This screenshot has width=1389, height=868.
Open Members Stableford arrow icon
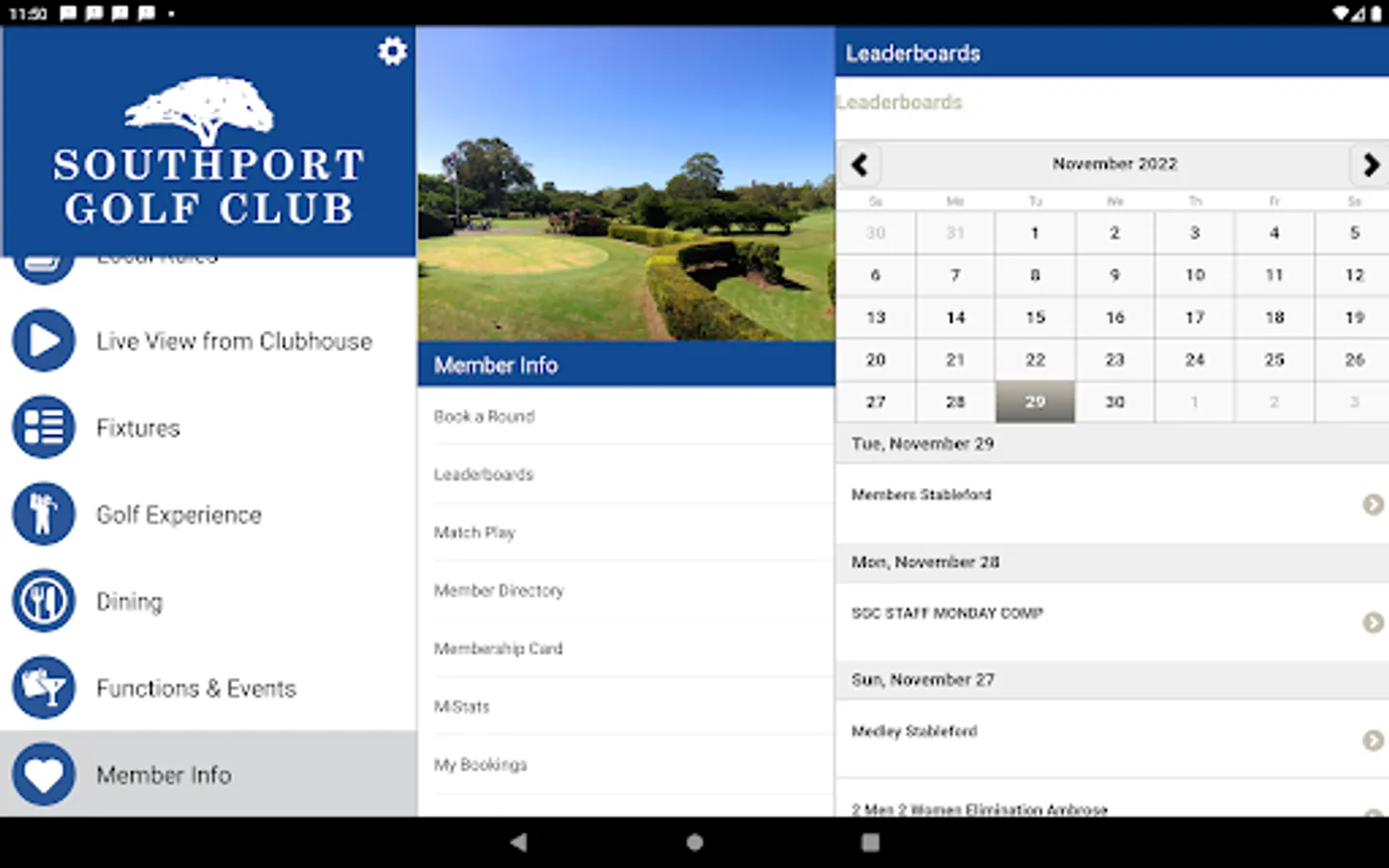coord(1373,504)
